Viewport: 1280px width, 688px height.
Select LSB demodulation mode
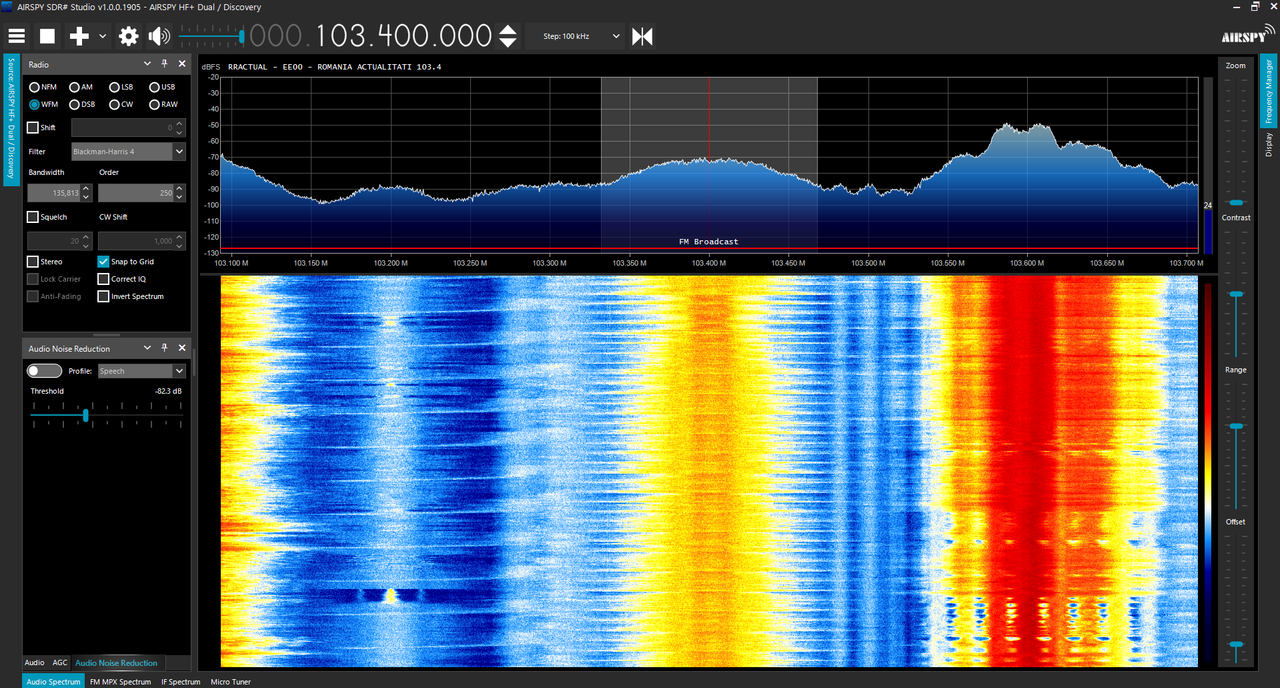pos(121,87)
